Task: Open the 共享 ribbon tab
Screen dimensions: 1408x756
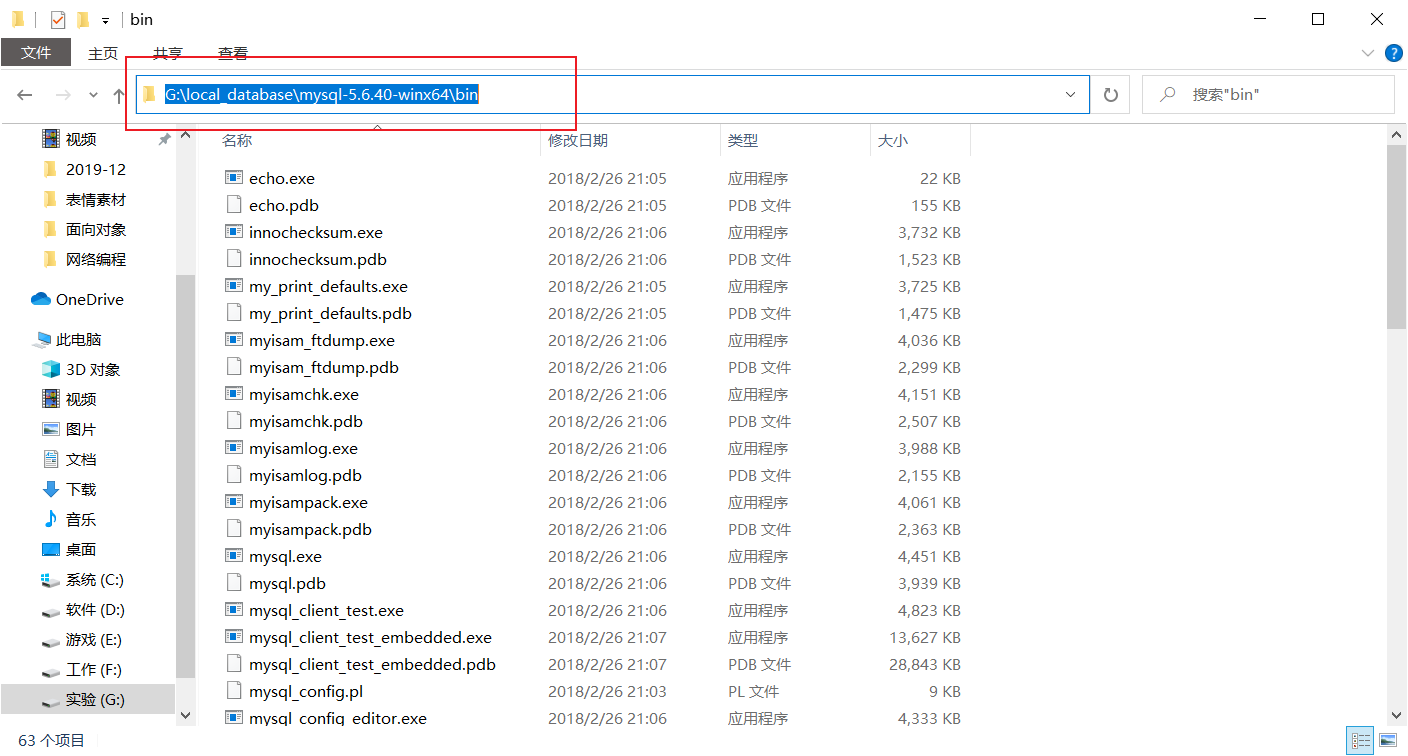Action: (x=168, y=53)
